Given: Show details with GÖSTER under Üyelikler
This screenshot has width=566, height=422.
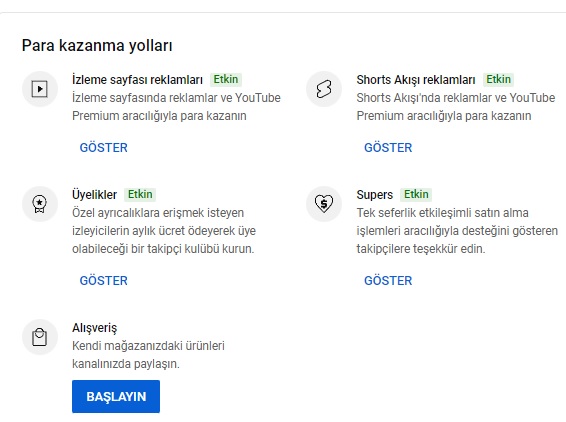Looking at the screenshot, I should tap(104, 280).
